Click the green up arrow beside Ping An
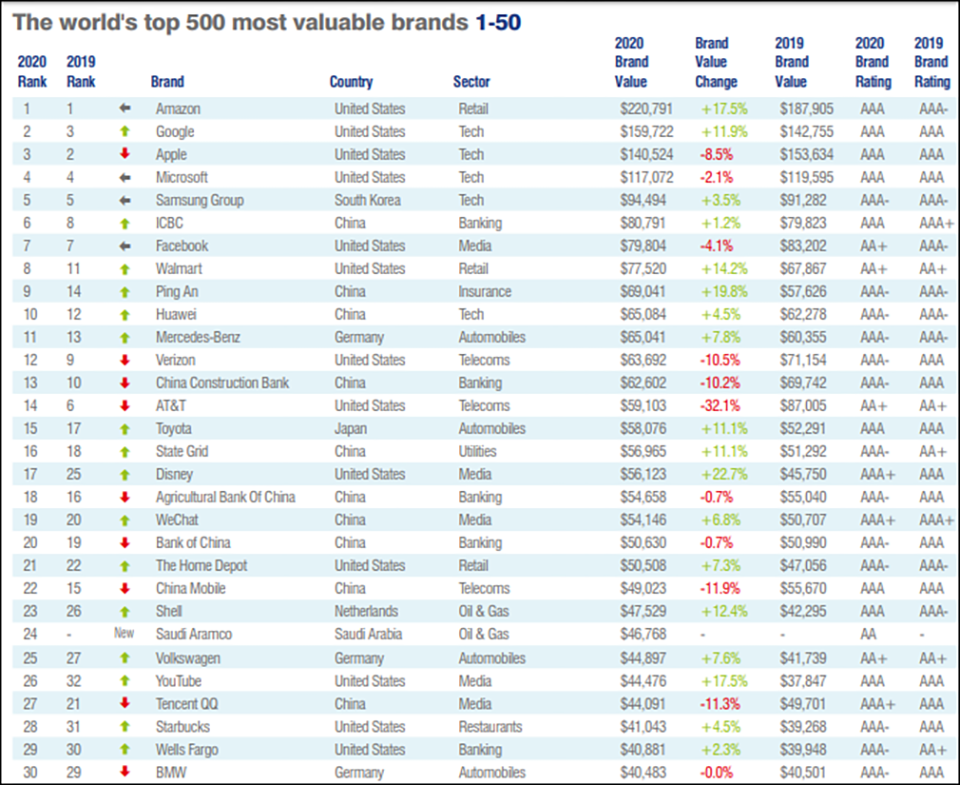 tap(125, 292)
